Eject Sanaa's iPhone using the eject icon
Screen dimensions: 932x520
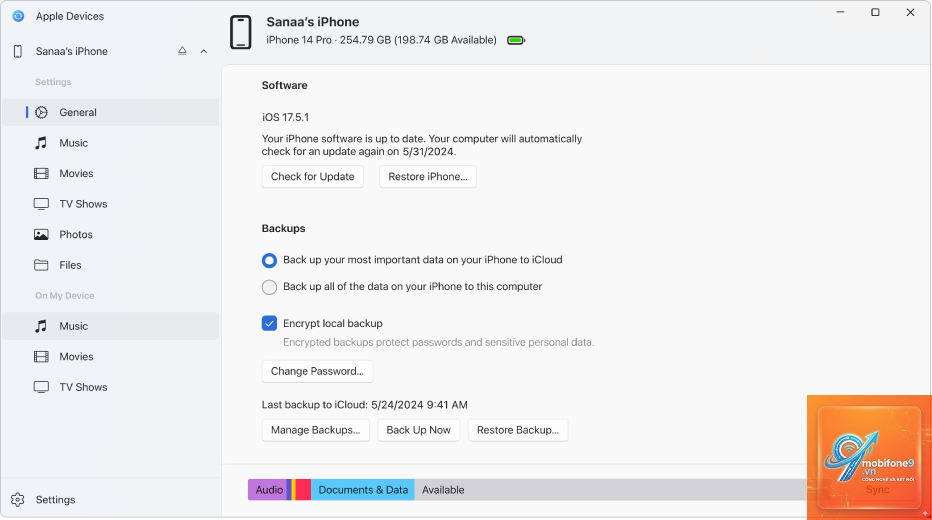[182, 51]
